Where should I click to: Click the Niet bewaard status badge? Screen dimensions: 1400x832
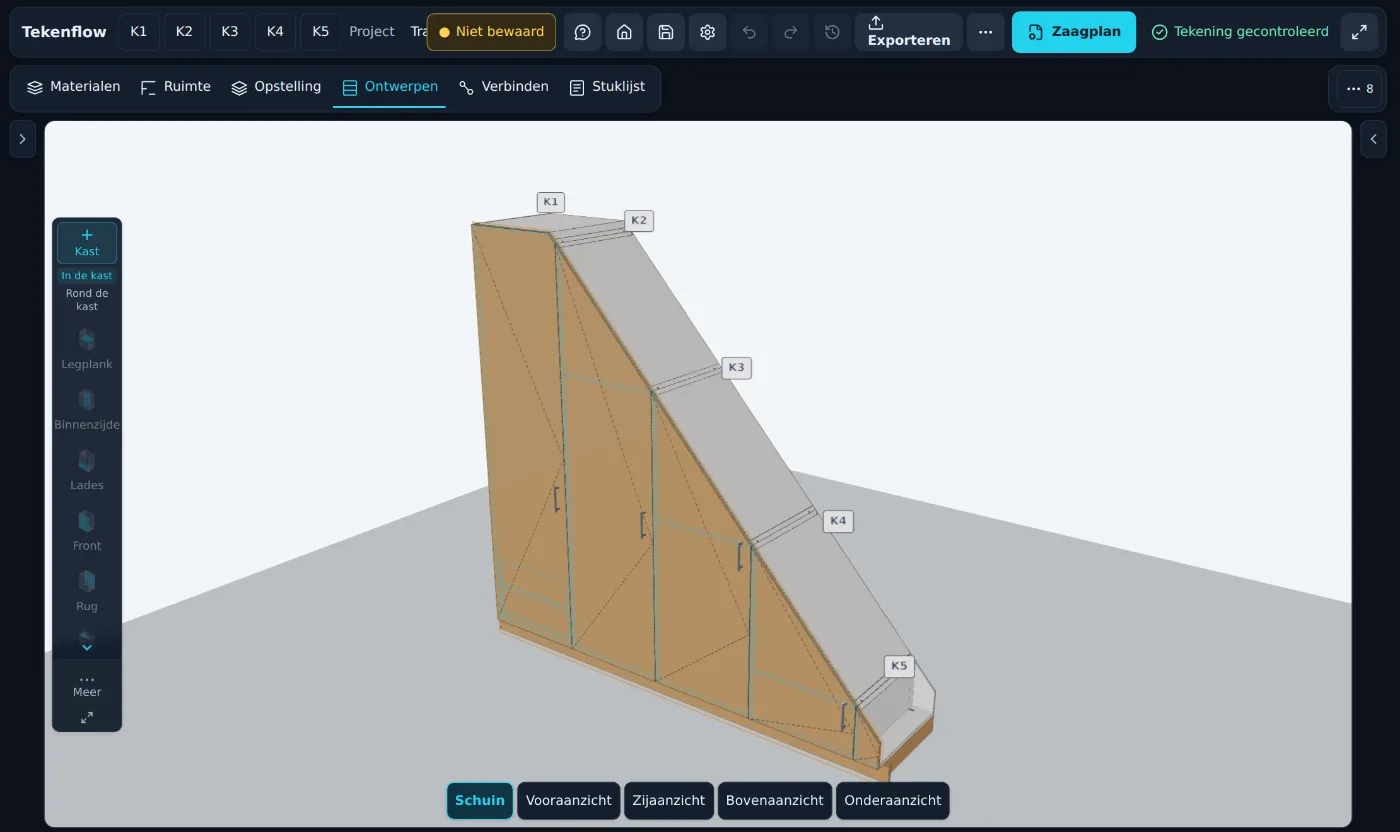[491, 32]
